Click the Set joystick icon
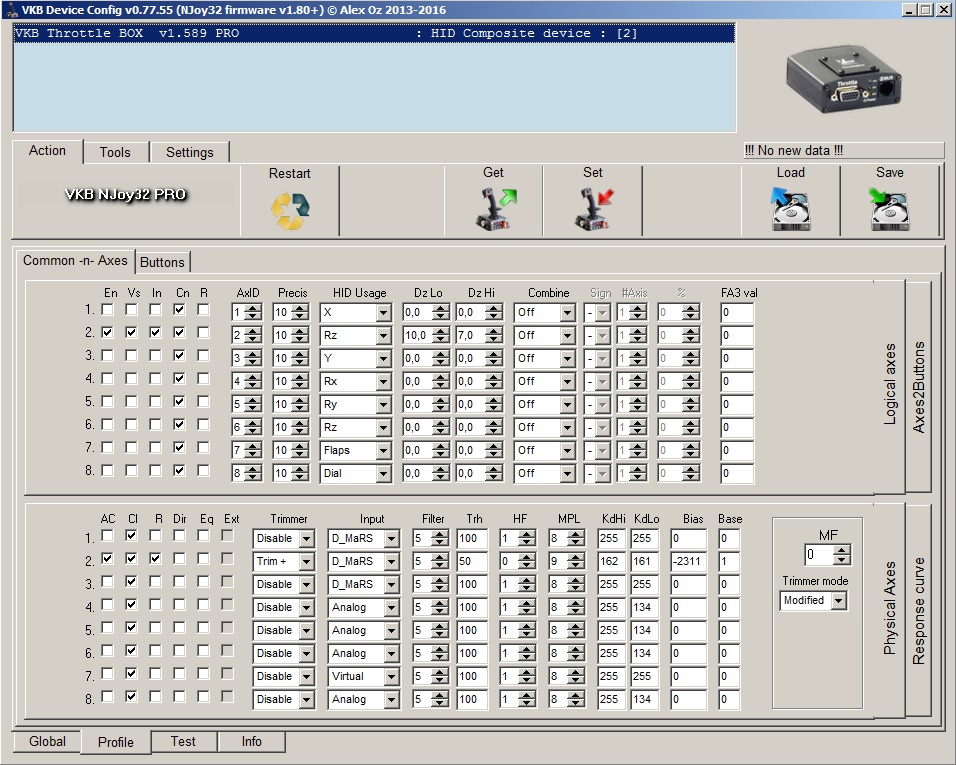The height and width of the screenshot is (765, 956). click(592, 210)
